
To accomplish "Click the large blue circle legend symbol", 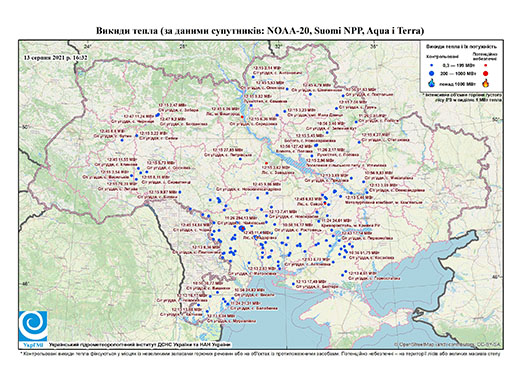I will pyautogui.click(x=431, y=73).
